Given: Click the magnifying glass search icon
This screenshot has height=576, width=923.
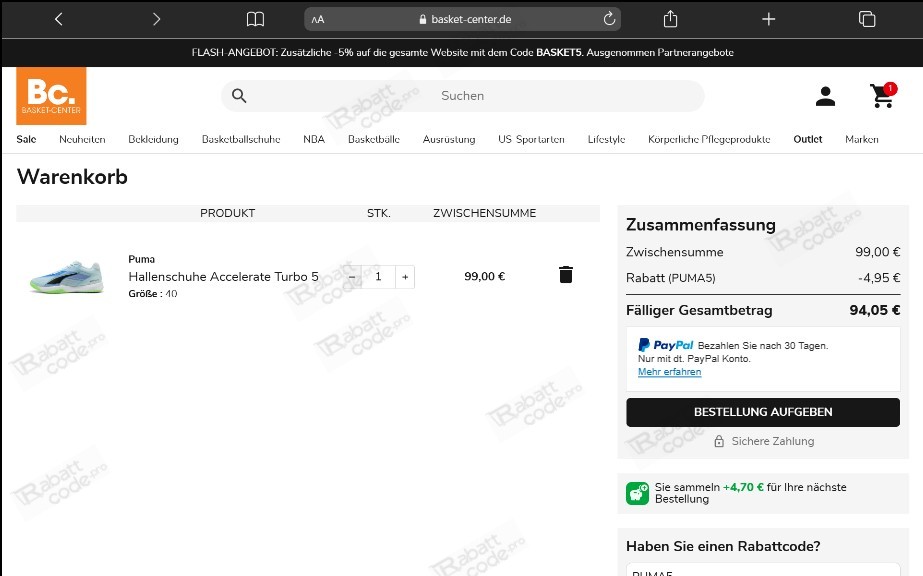Looking at the screenshot, I should [238, 96].
